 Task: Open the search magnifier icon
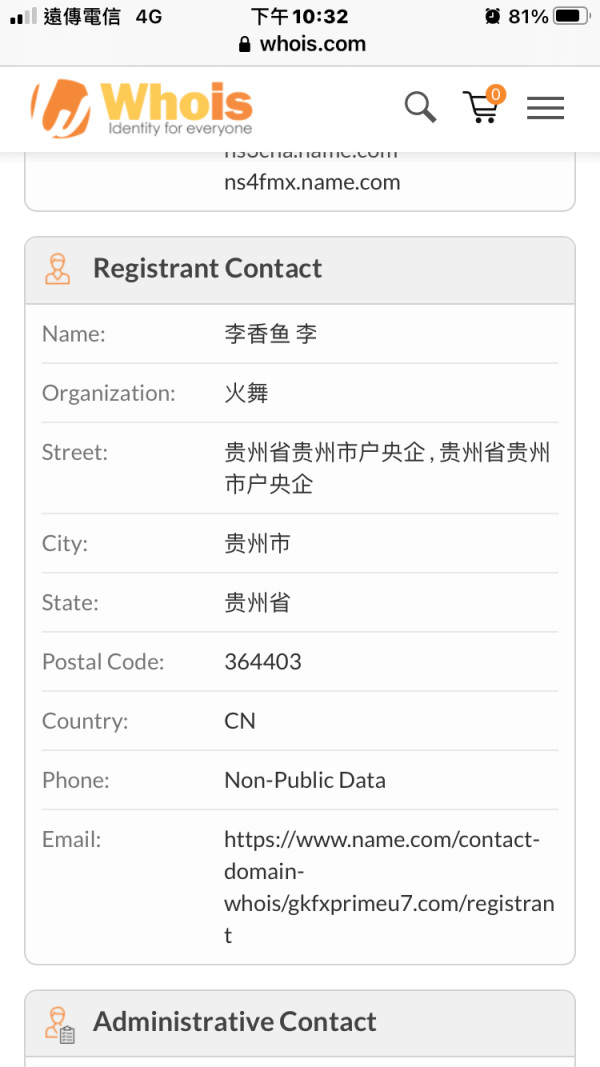420,106
